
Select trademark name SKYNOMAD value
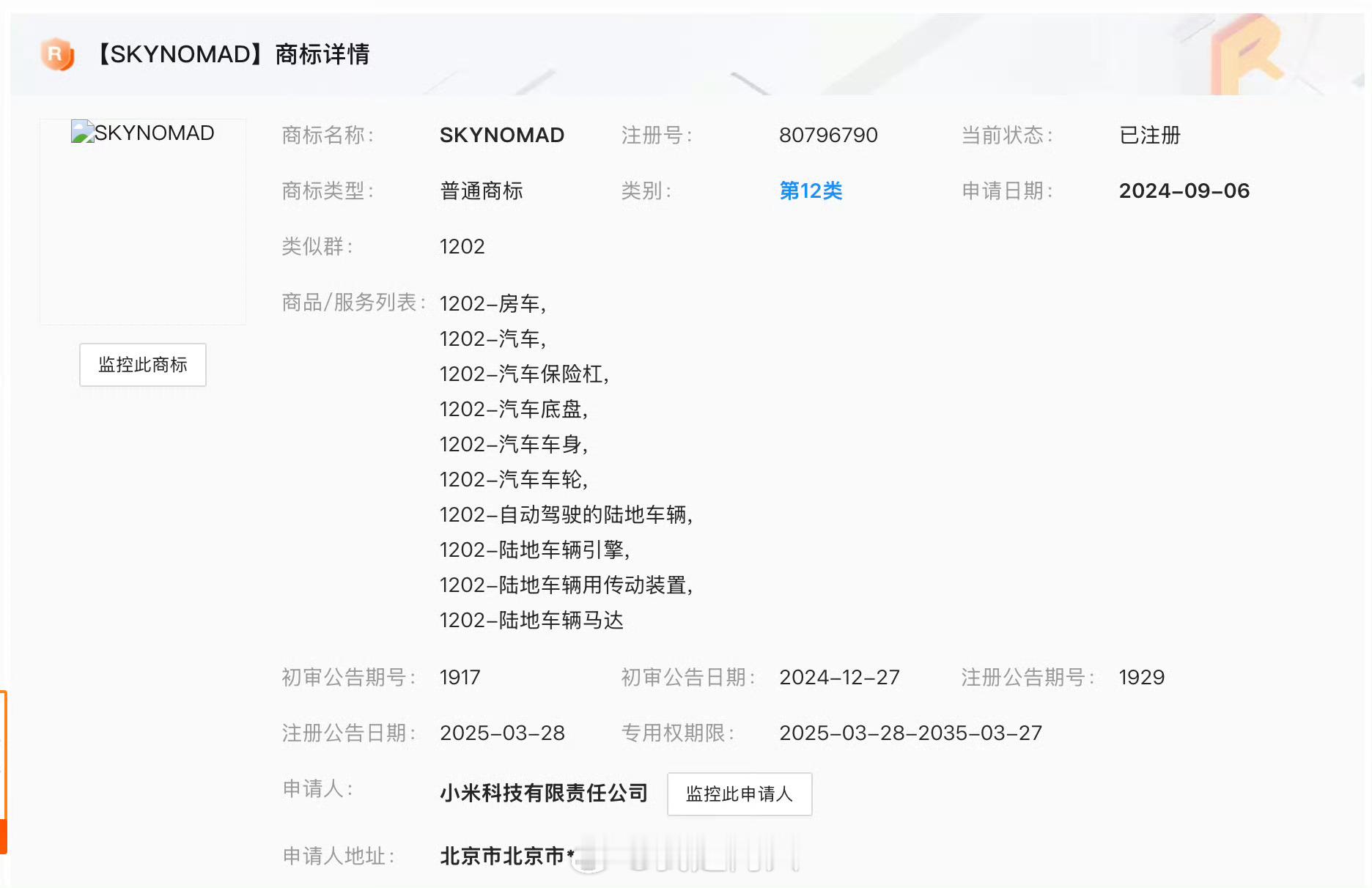tap(502, 136)
